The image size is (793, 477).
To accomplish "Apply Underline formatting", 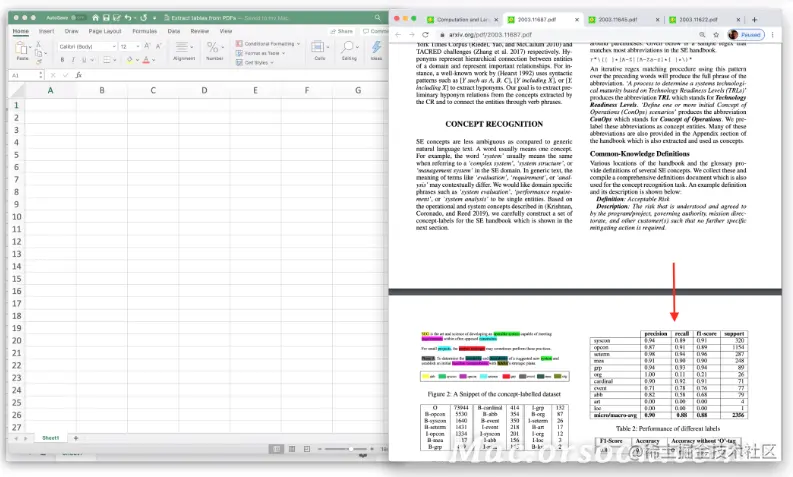I will (84, 60).
